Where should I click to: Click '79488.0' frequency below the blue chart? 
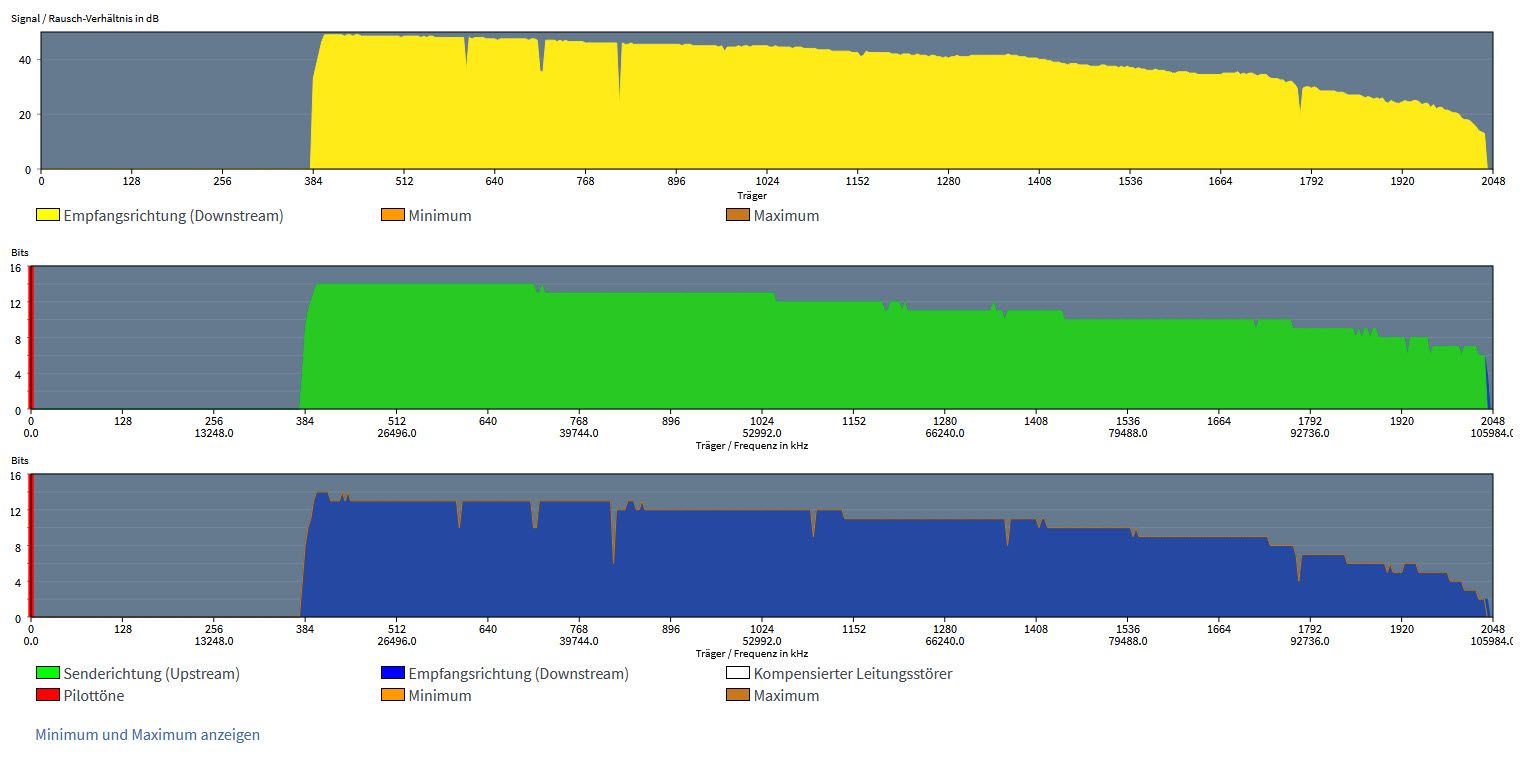1128,642
